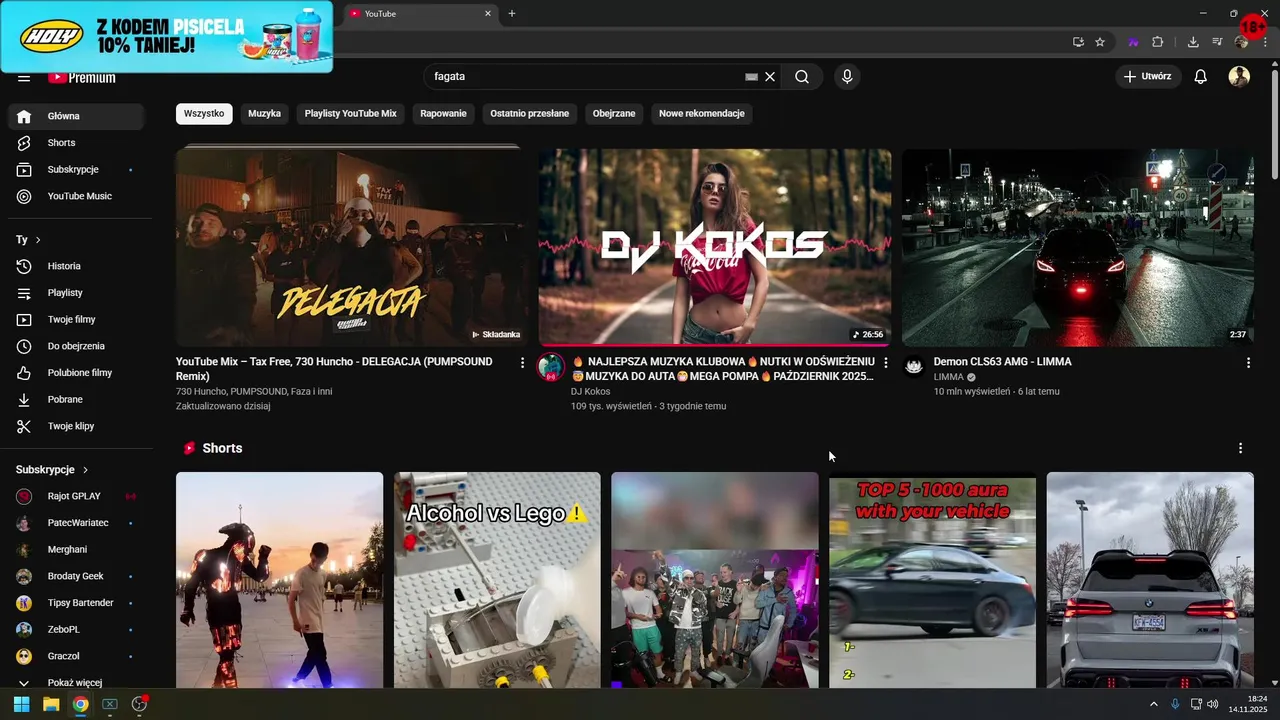Open Twoje filmy
Viewport: 1280px width, 720px height.
tap(76, 319)
